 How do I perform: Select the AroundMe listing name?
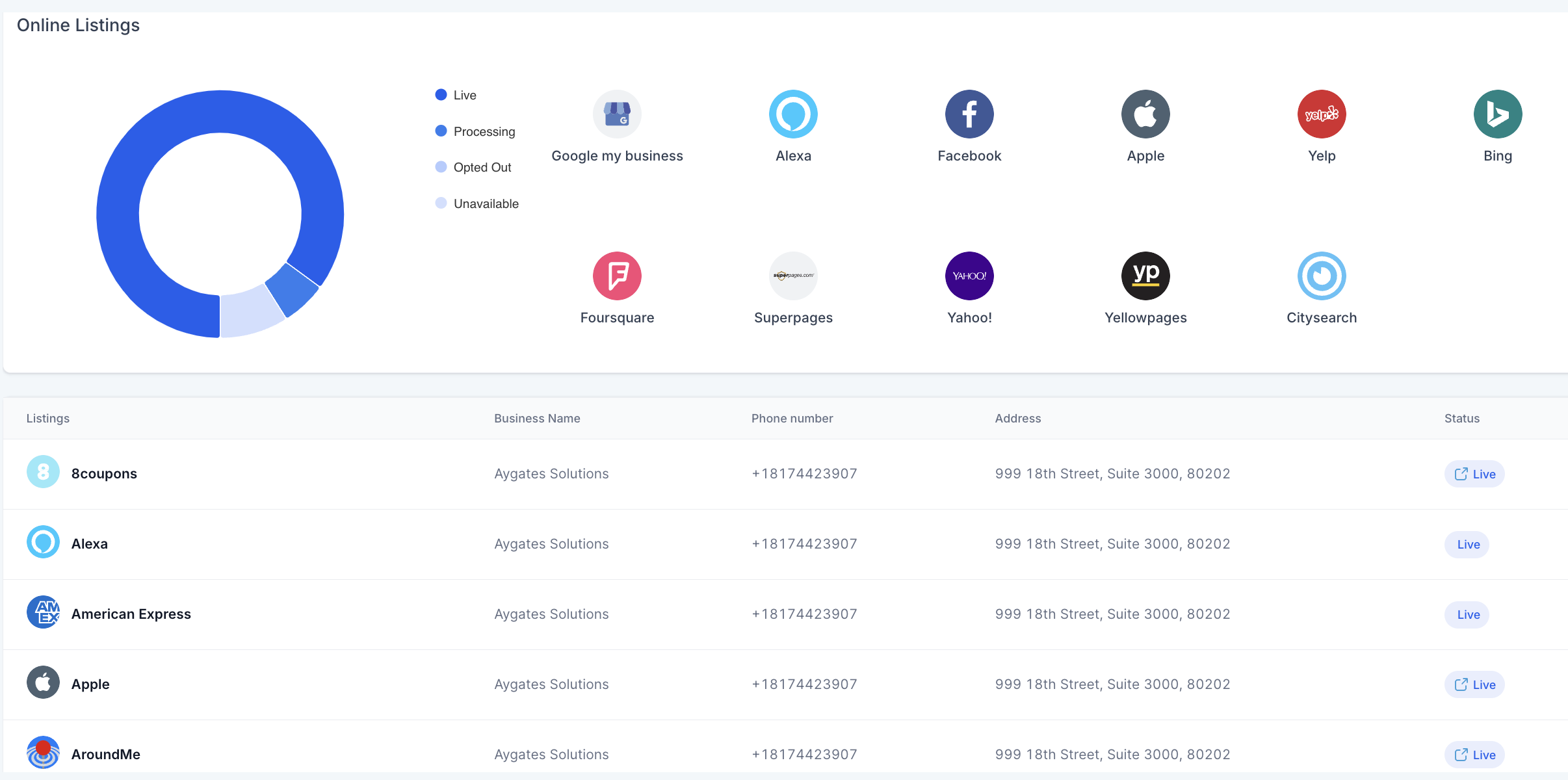(x=106, y=755)
